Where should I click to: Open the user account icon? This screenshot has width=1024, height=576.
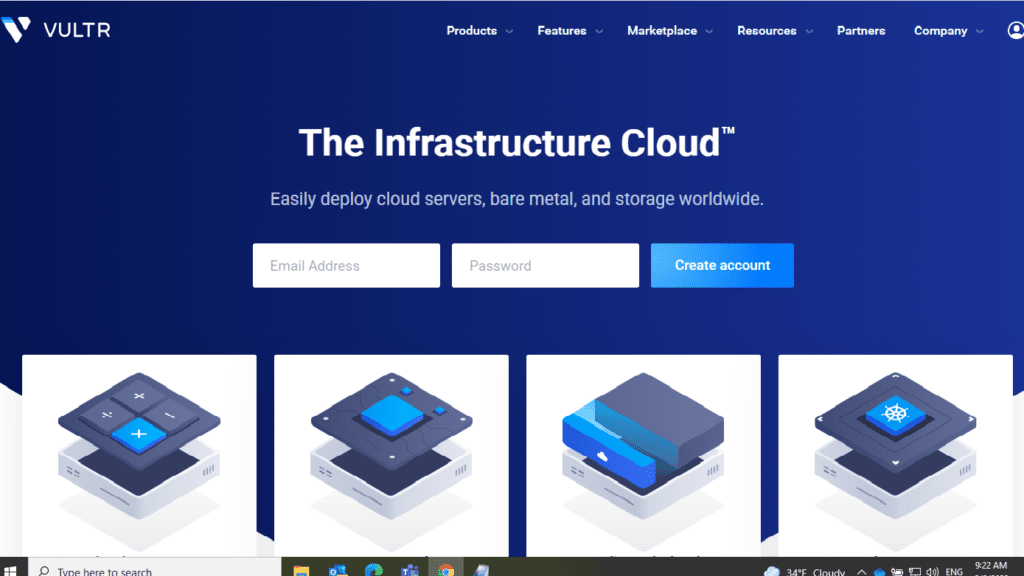coord(1016,30)
